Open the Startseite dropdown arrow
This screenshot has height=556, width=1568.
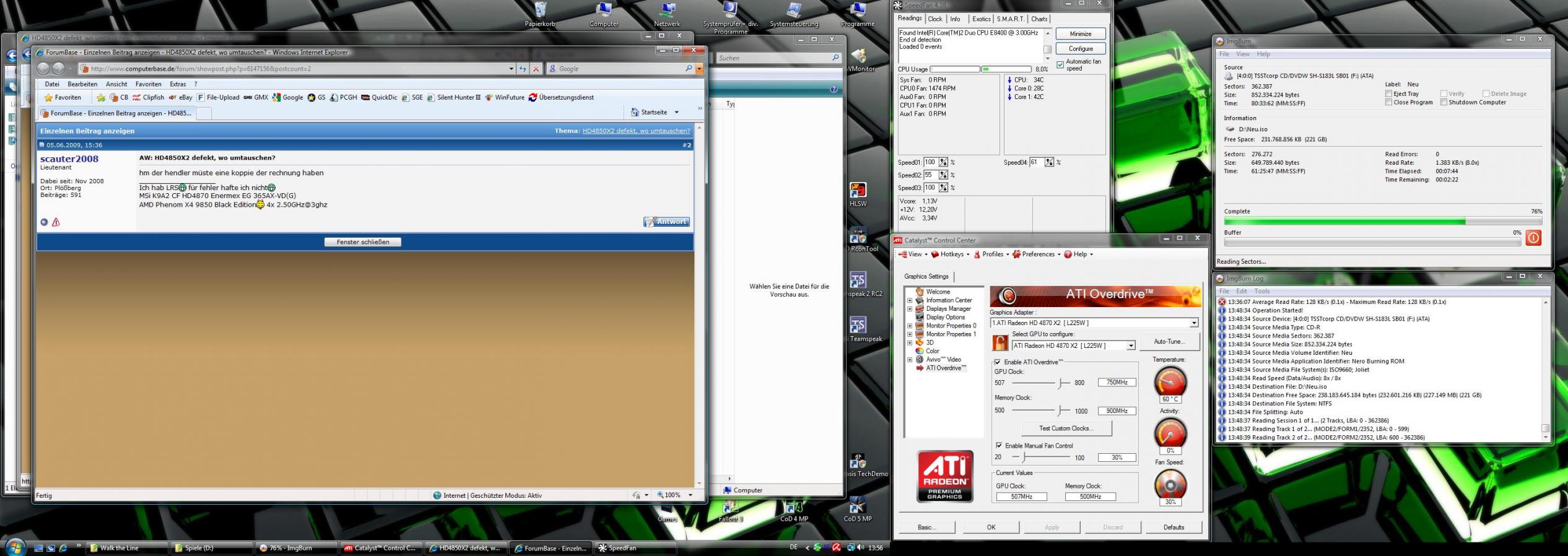(676, 113)
